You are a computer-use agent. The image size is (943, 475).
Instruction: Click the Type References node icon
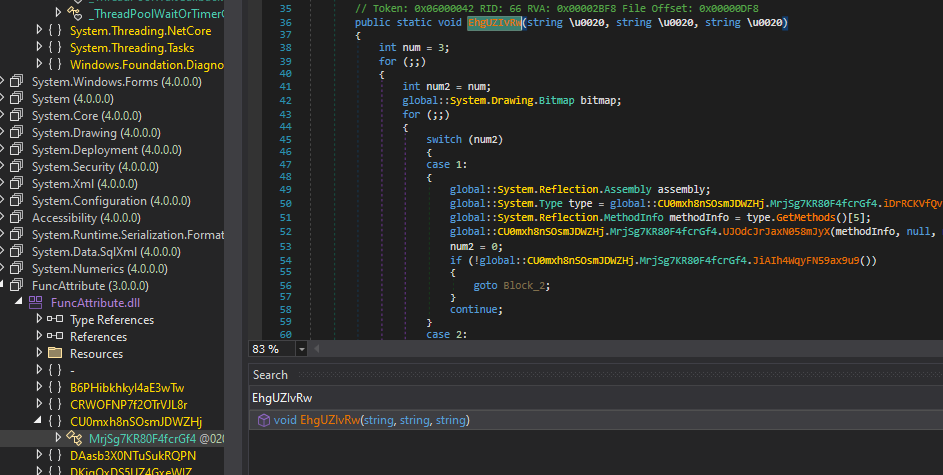point(54,320)
